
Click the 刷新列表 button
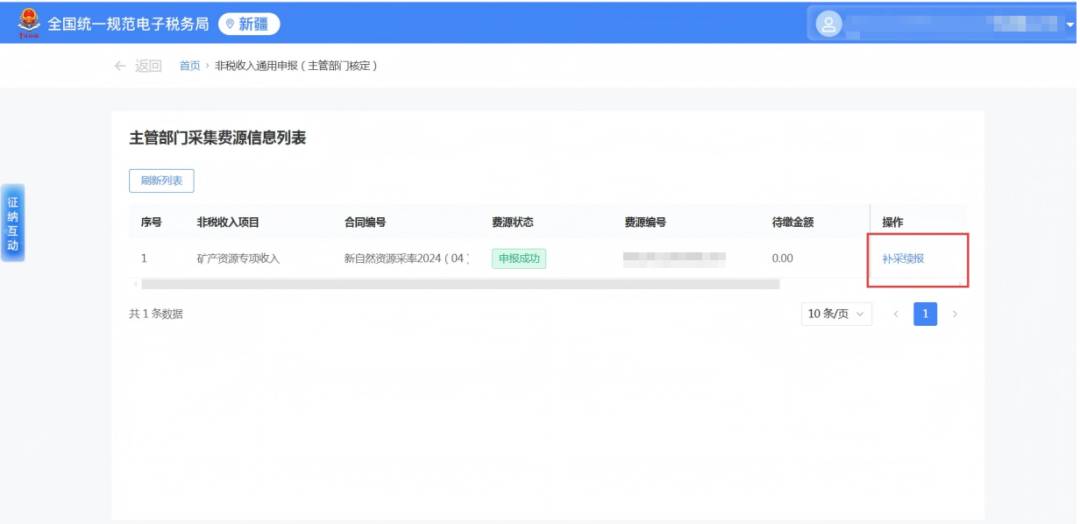(161, 180)
